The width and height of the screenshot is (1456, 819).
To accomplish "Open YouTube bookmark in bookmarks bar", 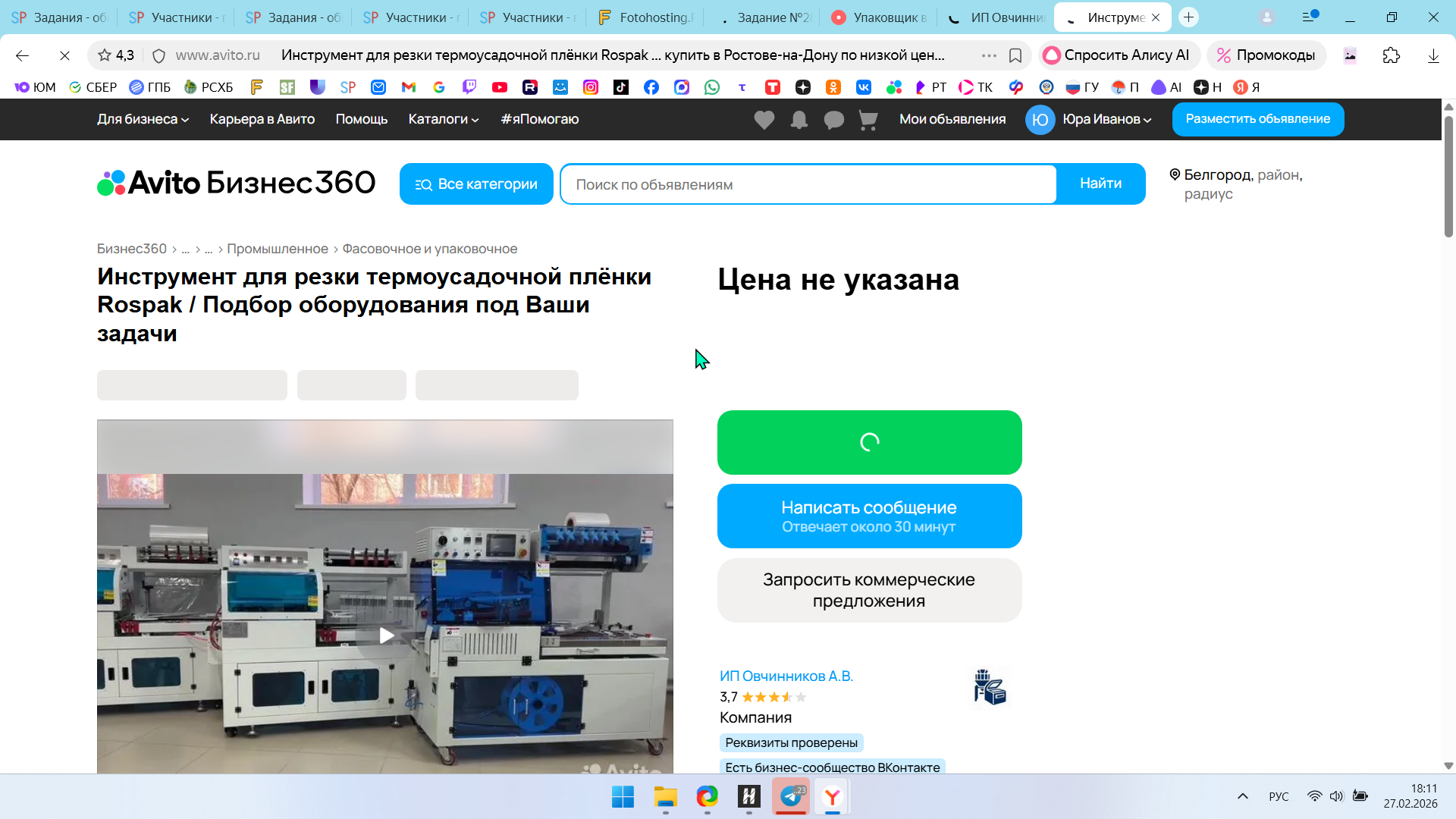I will pyautogui.click(x=499, y=87).
